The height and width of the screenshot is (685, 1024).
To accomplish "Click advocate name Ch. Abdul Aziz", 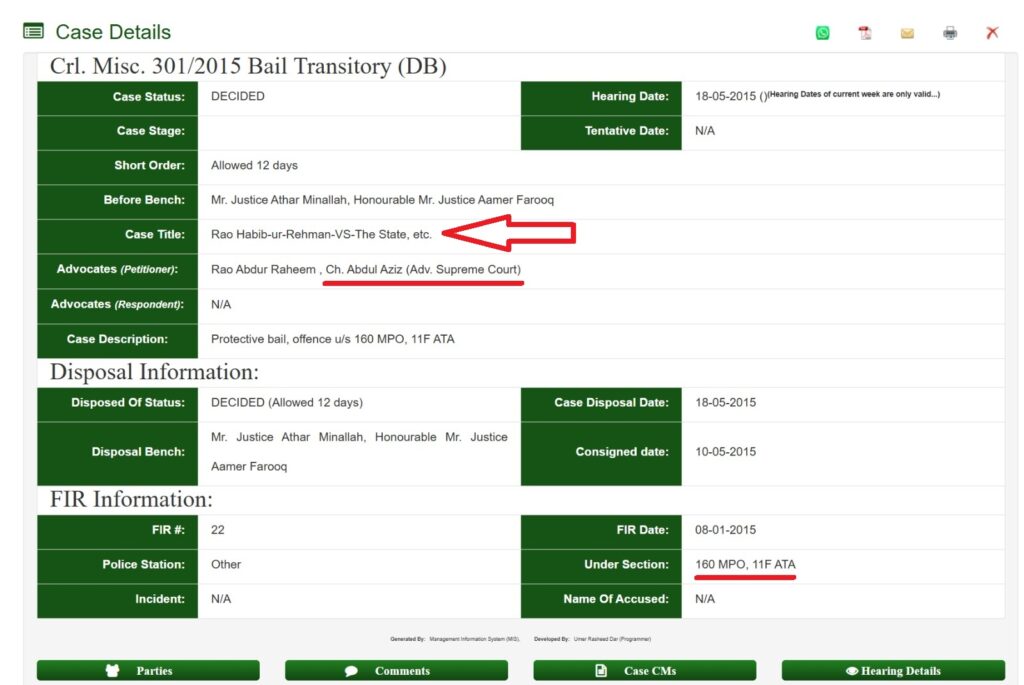I will pyautogui.click(x=364, y=269).
